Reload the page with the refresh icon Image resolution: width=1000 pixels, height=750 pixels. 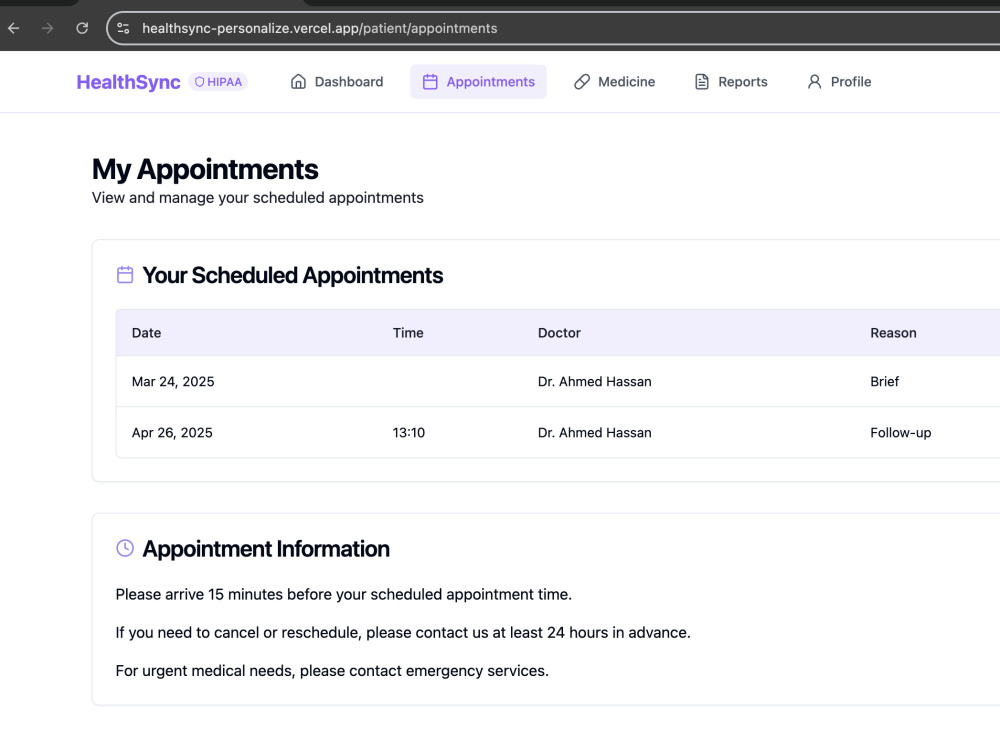(82, 28)
